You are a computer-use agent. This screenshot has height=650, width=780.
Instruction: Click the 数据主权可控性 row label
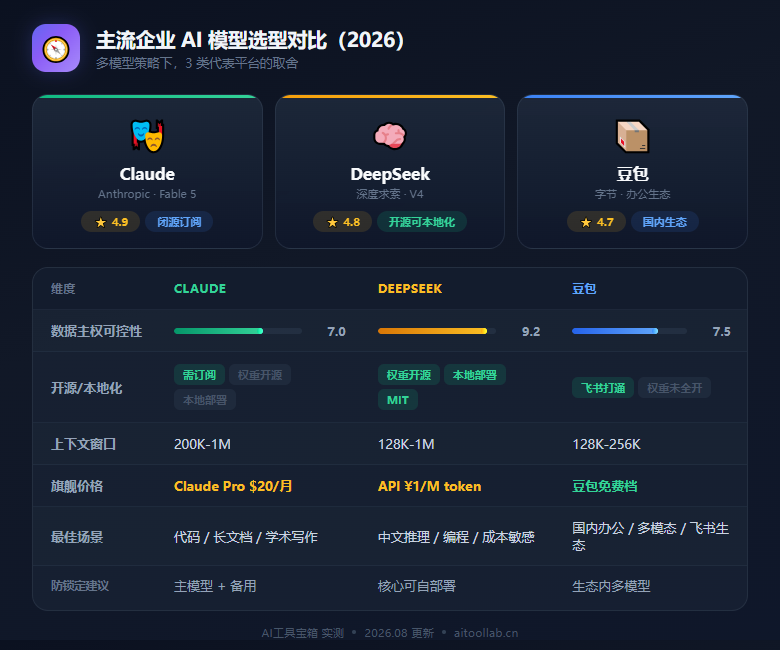point(97,331)
